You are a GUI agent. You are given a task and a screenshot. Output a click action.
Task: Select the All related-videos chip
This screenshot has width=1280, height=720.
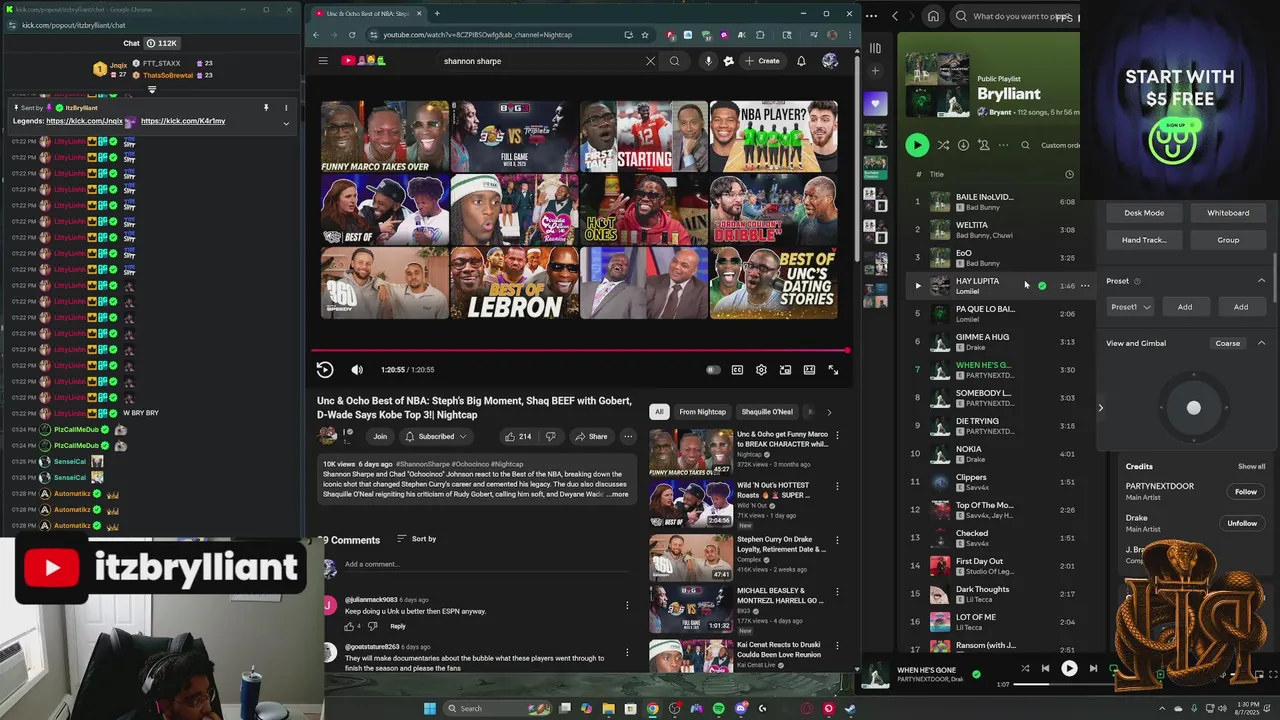(x=659, y=412)
